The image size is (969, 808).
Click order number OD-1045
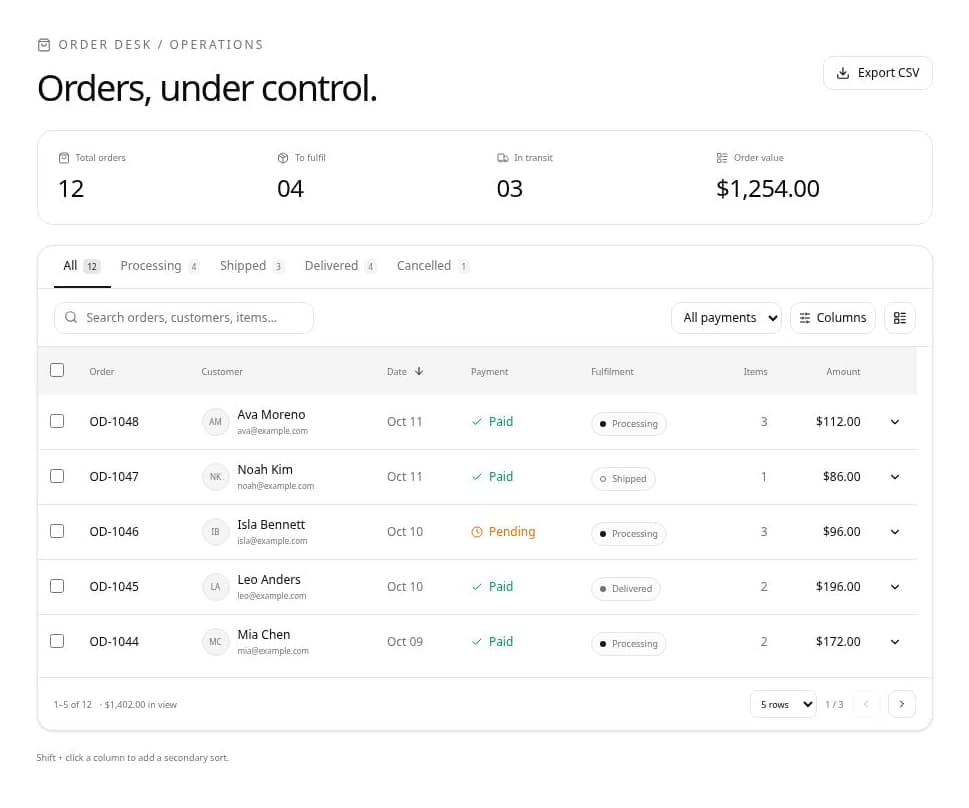coord(114,587)
